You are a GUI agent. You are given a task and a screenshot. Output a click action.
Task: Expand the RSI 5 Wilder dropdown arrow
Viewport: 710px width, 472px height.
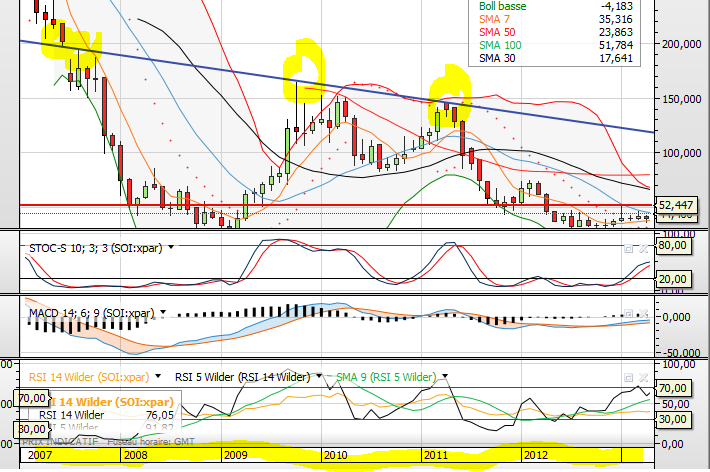tap(319, 376)
